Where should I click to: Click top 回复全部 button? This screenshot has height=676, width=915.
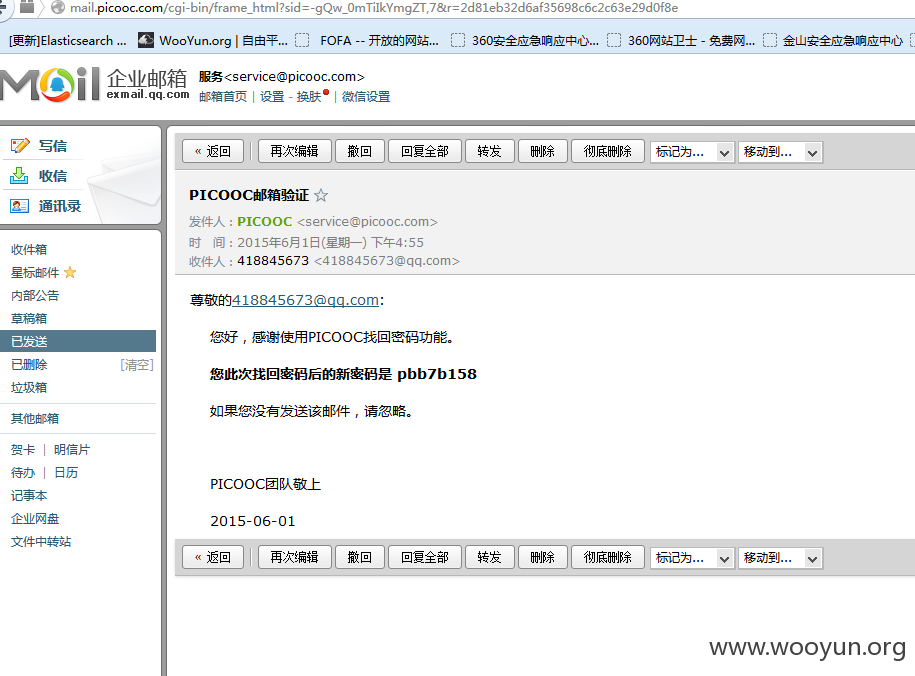pyautogui.click(x=425, y=151)
